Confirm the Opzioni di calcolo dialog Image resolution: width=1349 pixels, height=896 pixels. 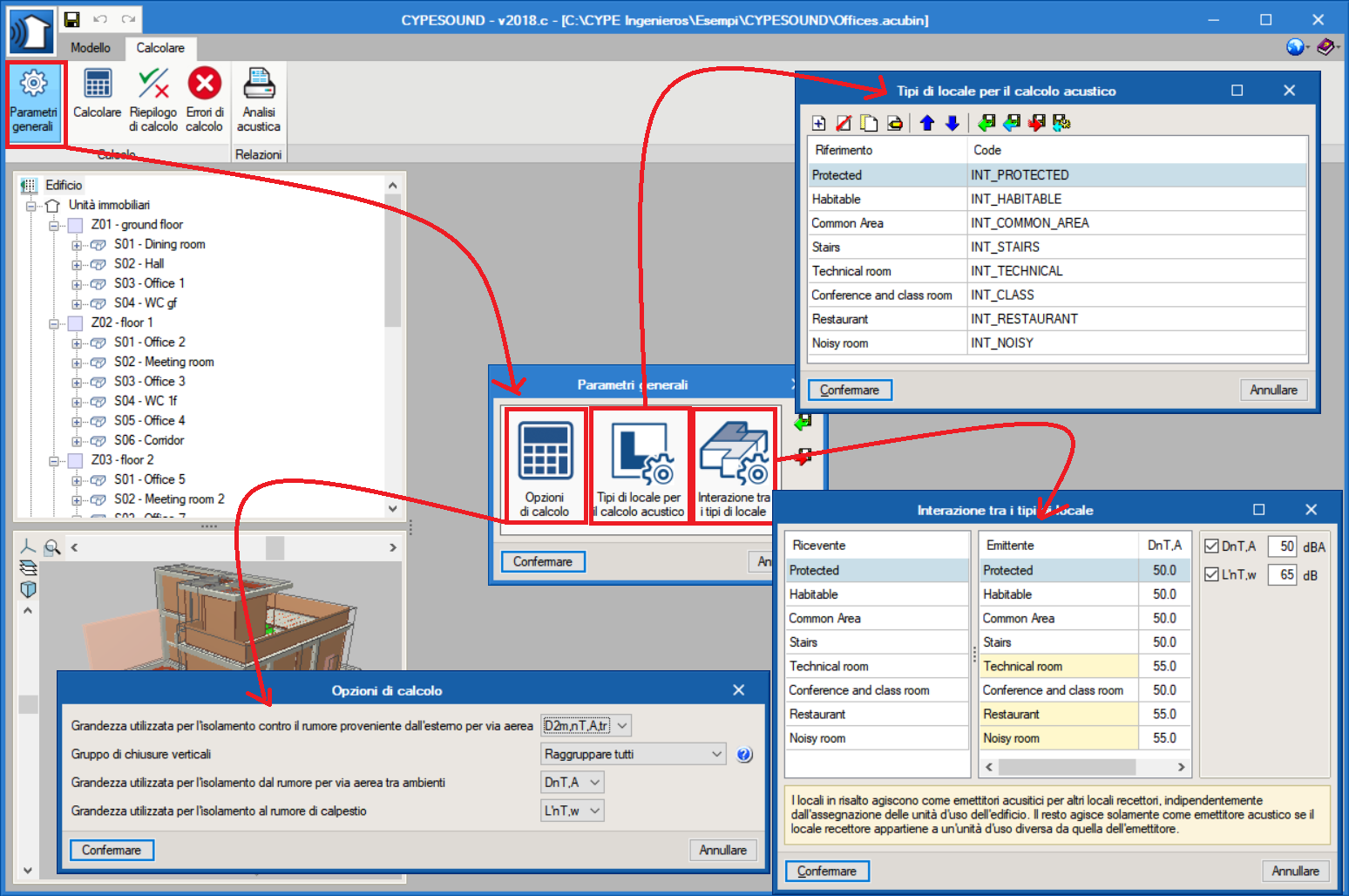112,850
